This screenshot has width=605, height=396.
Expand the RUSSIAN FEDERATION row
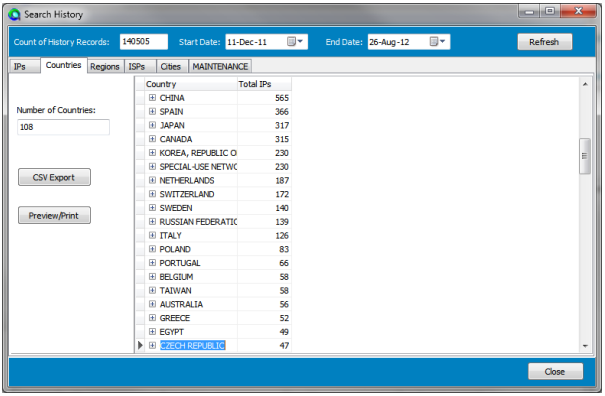152,222
